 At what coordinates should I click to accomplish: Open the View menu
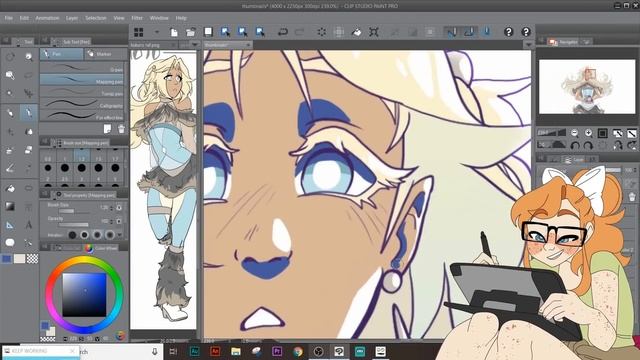pyautogui.click(x=119, y=18)
